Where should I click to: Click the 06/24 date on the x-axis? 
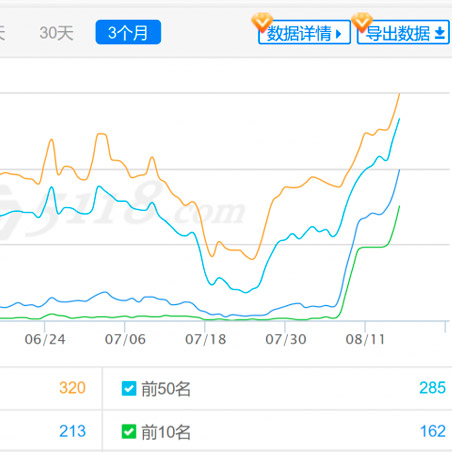[x=45, y=339]
